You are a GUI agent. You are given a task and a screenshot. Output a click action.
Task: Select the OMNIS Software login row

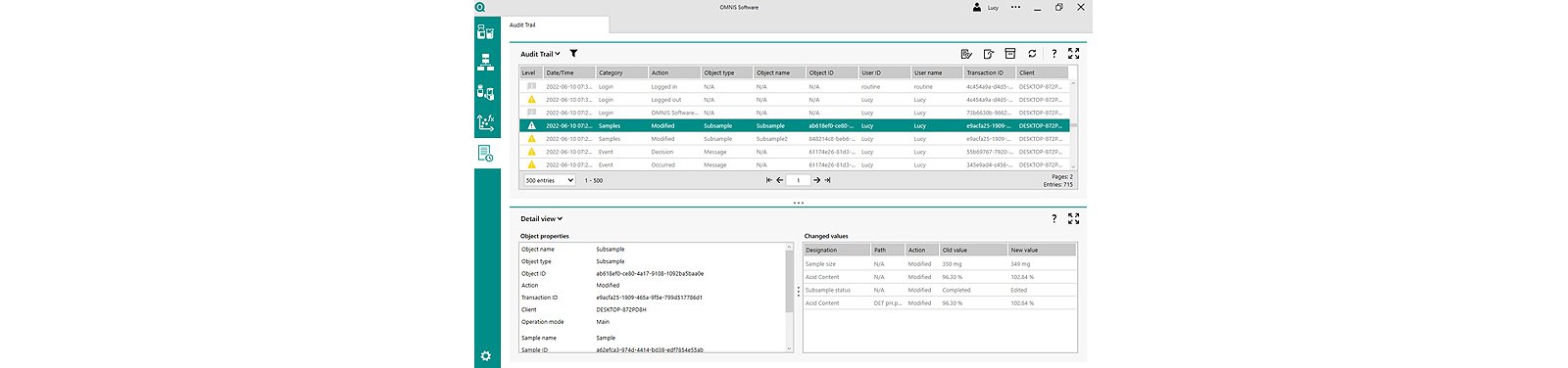(x=794, y=113)
